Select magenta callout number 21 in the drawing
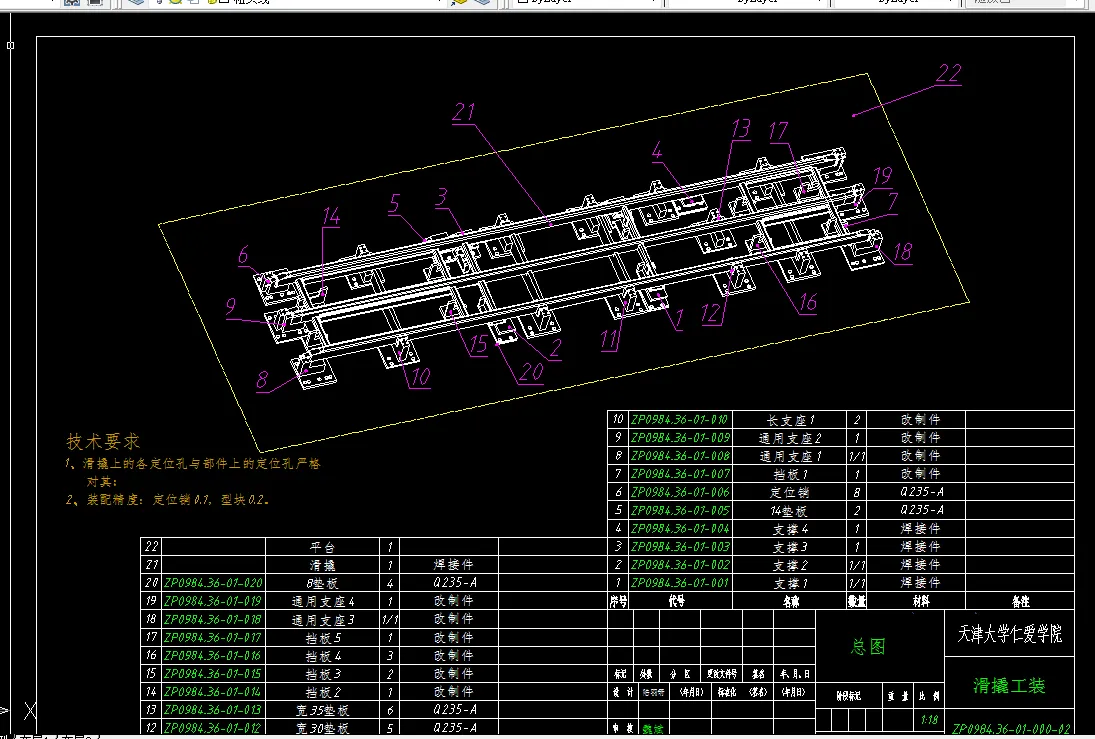This screenshot has height=739, width=1095. coord(464,112)
